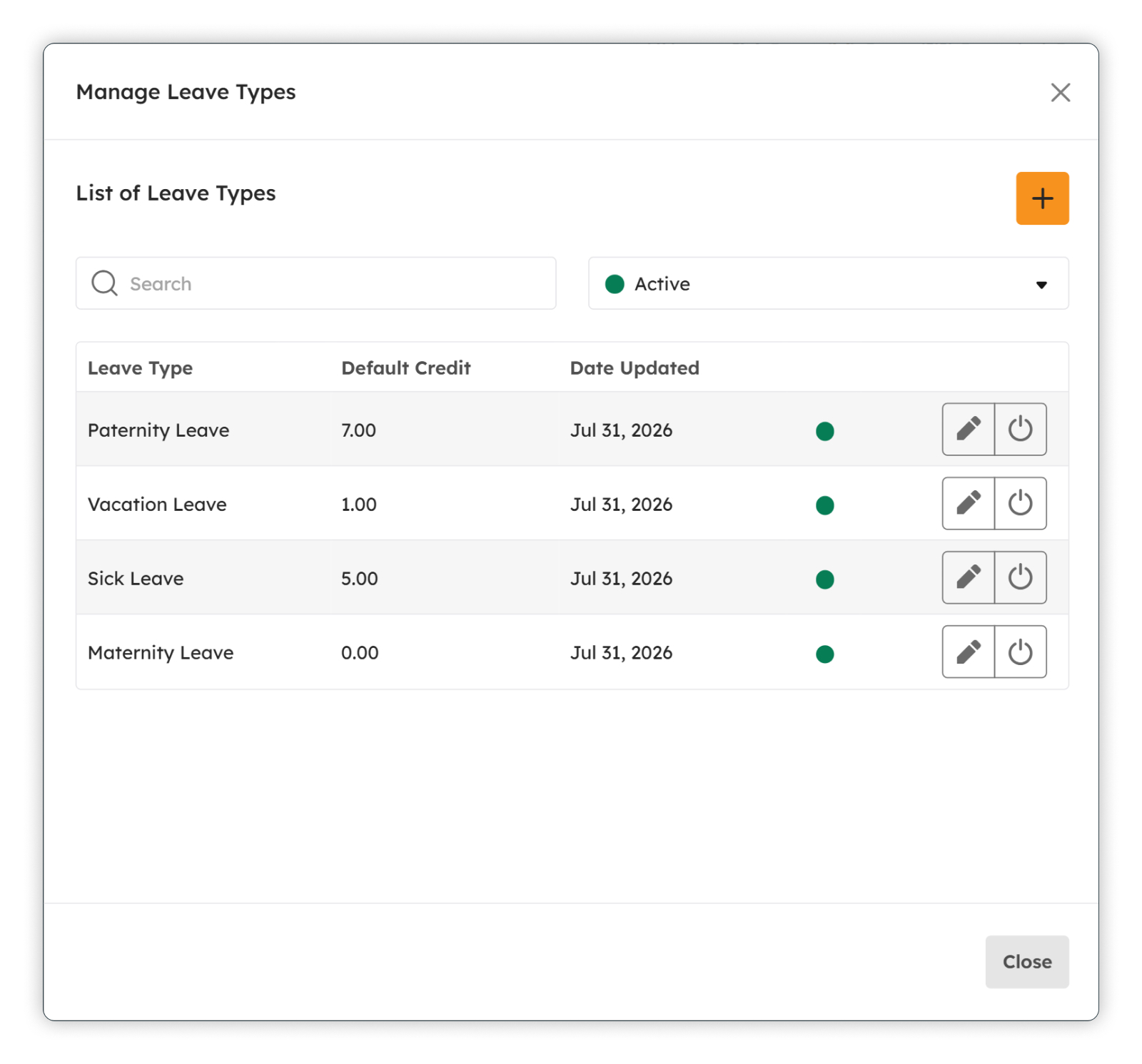
Task: Click the Paternity Leave green status dot
Action: pyautogui.click(x=825, y=431)
